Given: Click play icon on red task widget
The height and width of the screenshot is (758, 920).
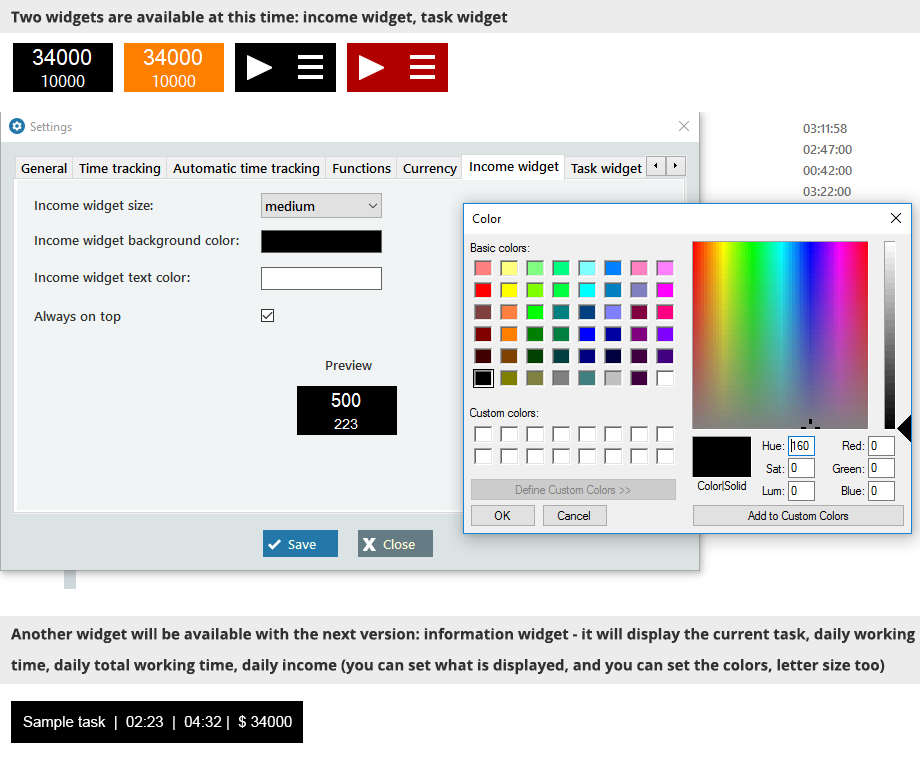Looking at the screenshot, I should tap(372, 67).
